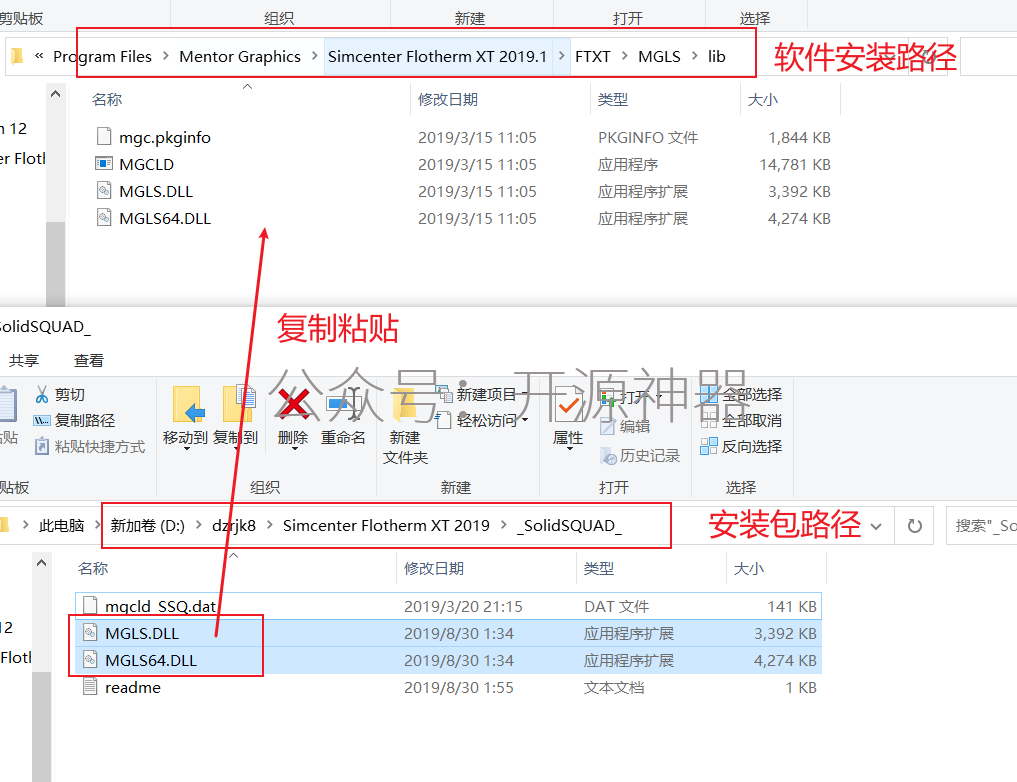Viewport: 1017px width, 782px height.
Task: Create a folder with 新建文件夹
Action: (x=405, y=427)
